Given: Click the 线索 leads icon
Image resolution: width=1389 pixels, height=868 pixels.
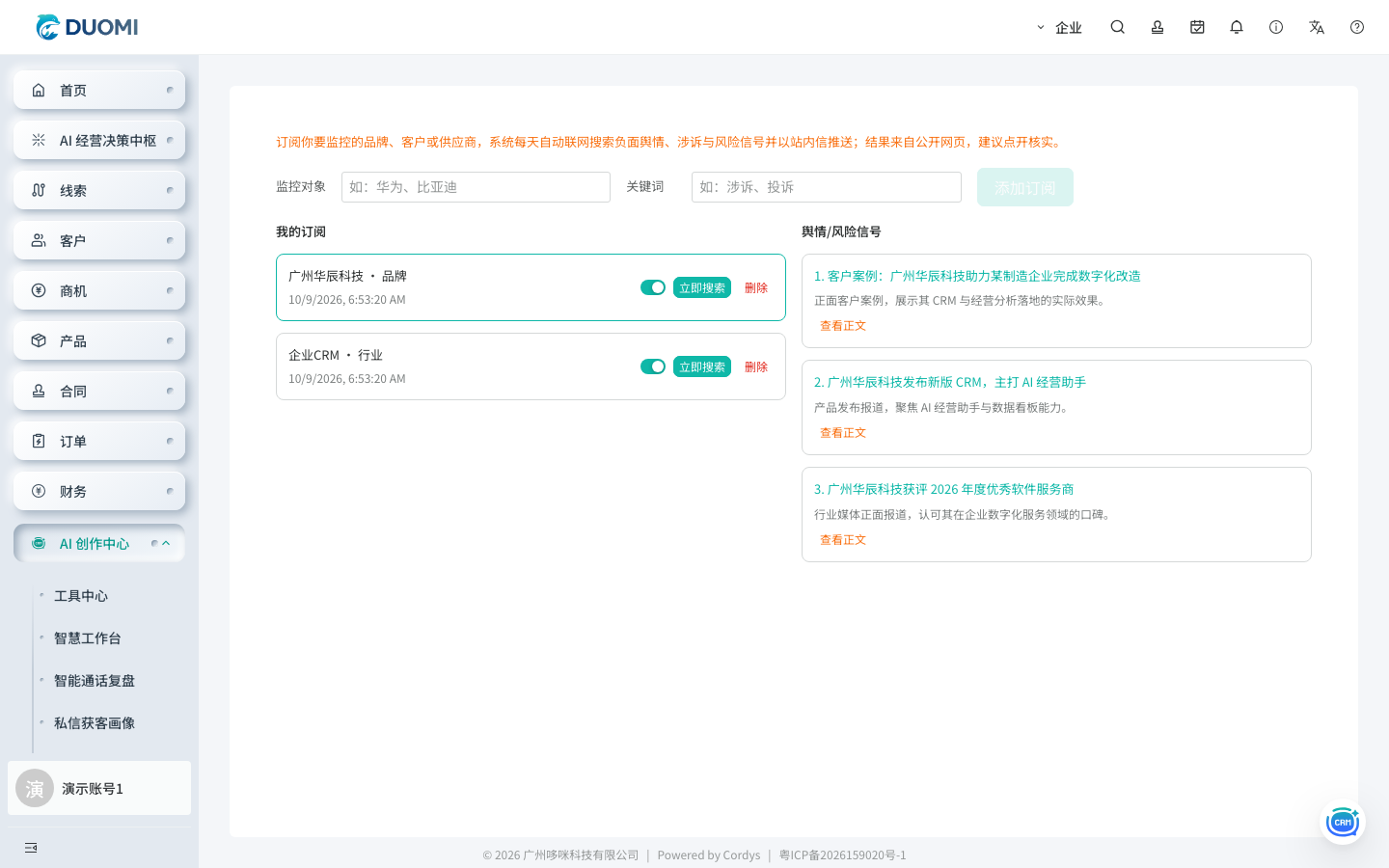Looking at the screenshot, I should (x=39, y=190).
